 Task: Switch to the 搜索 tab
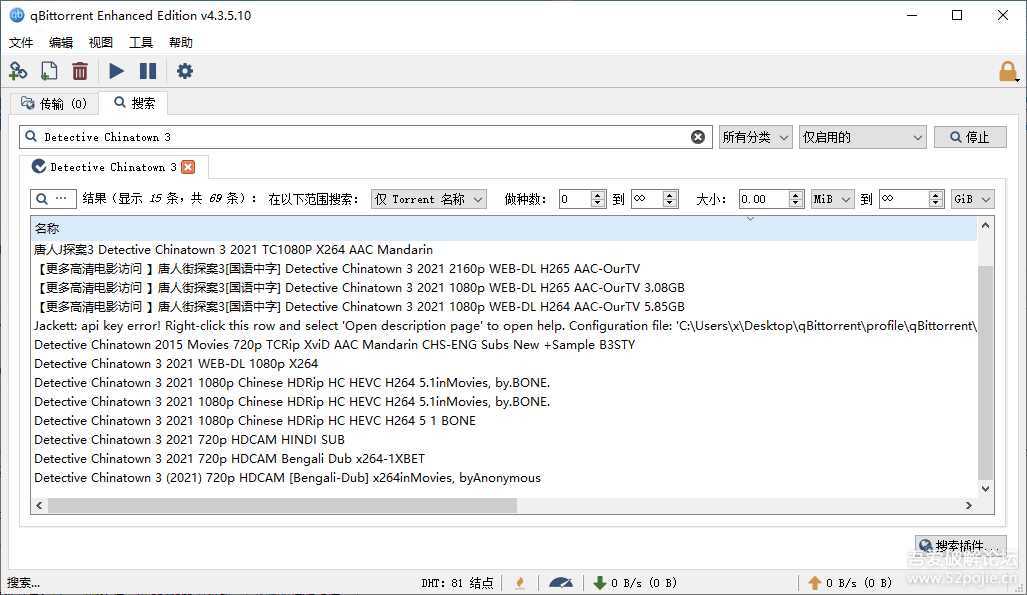(x=135, y=103)
